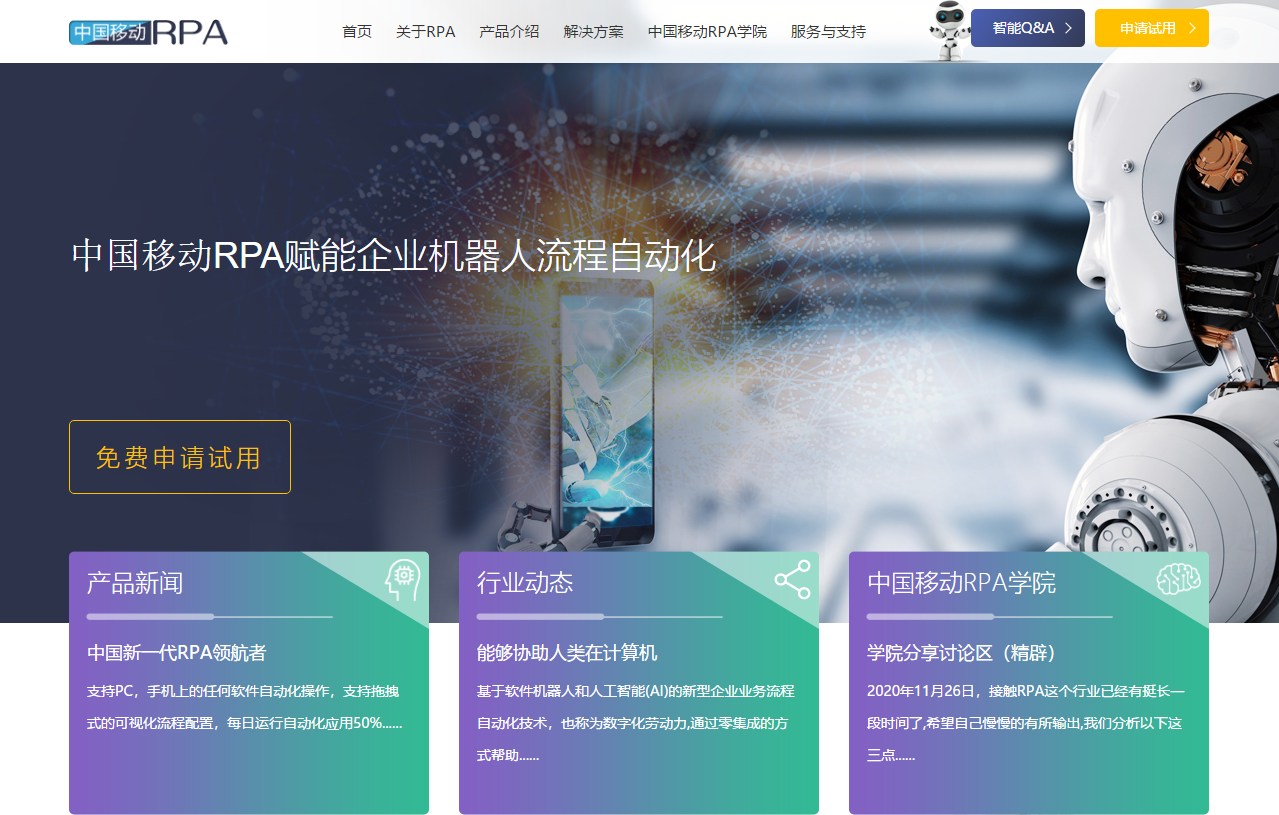Open the 产品新闻 card heading
Image resolution: width=1279 pixels, height=815 pixels.
(x=135, y=583)
